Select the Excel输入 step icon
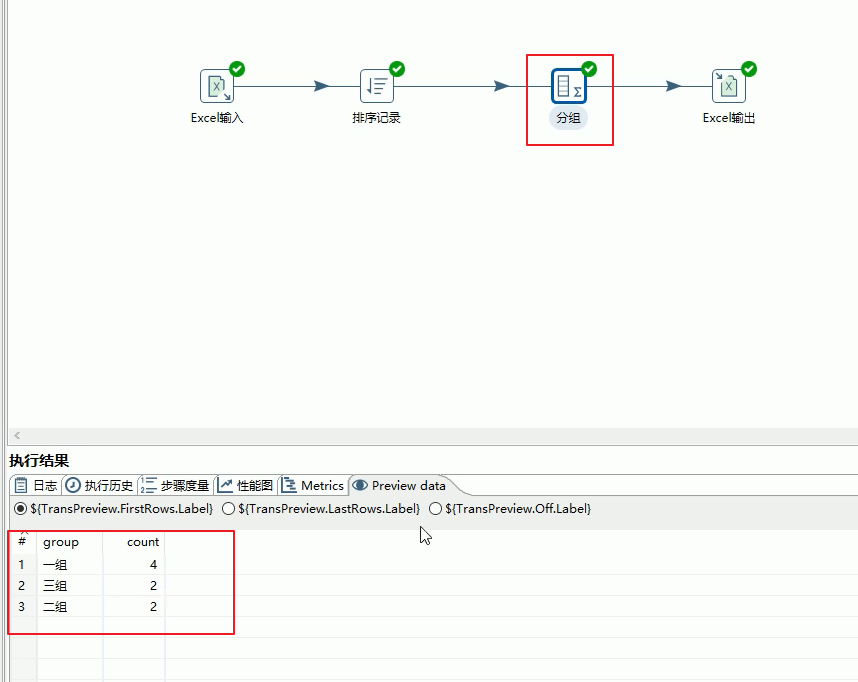 coord(217,86)
